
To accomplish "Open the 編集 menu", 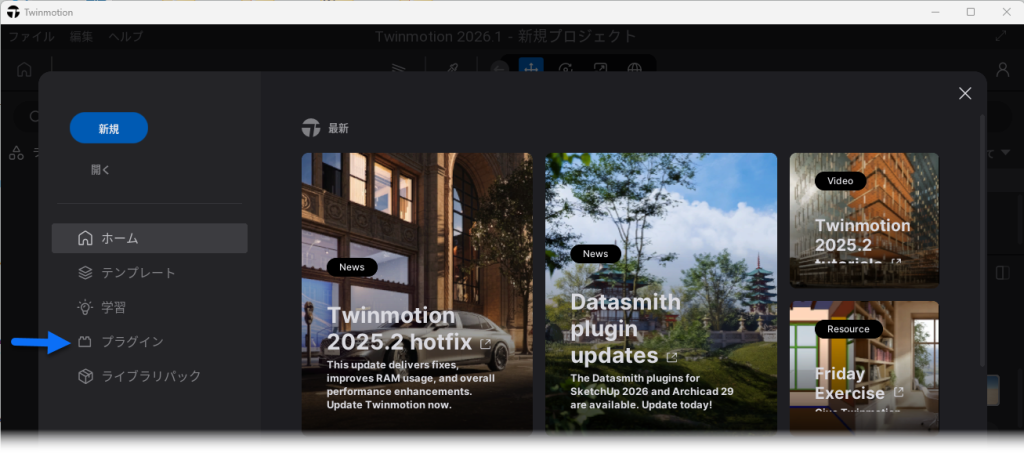I will pos(82,37).
